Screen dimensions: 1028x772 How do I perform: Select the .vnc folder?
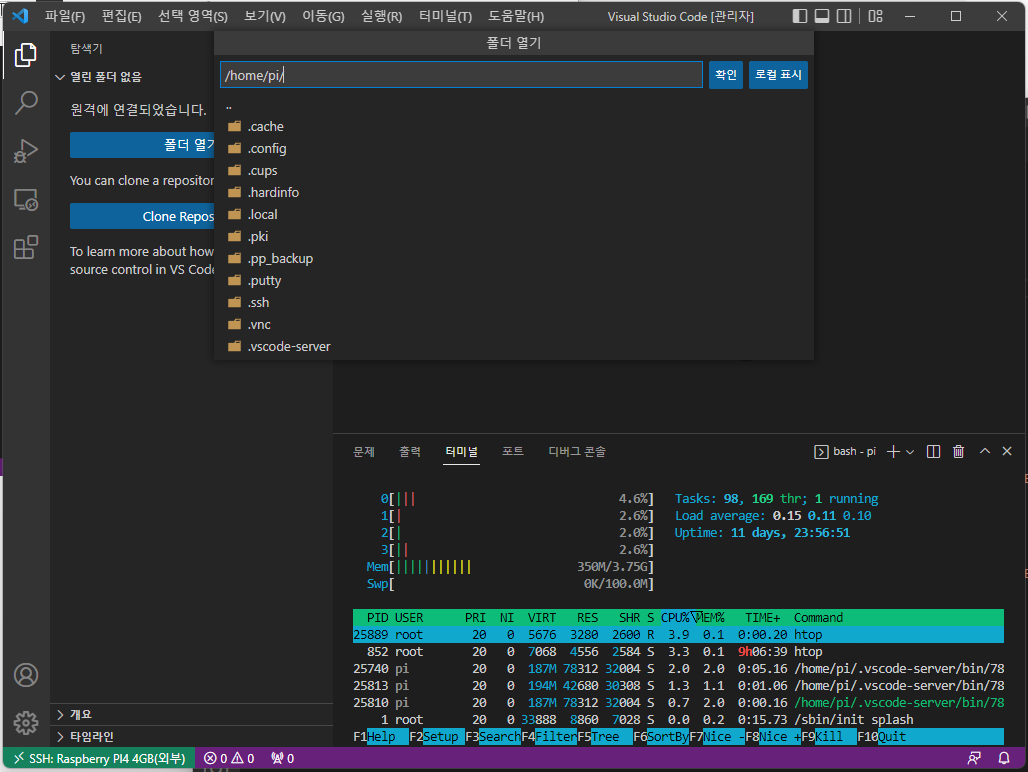514,324
